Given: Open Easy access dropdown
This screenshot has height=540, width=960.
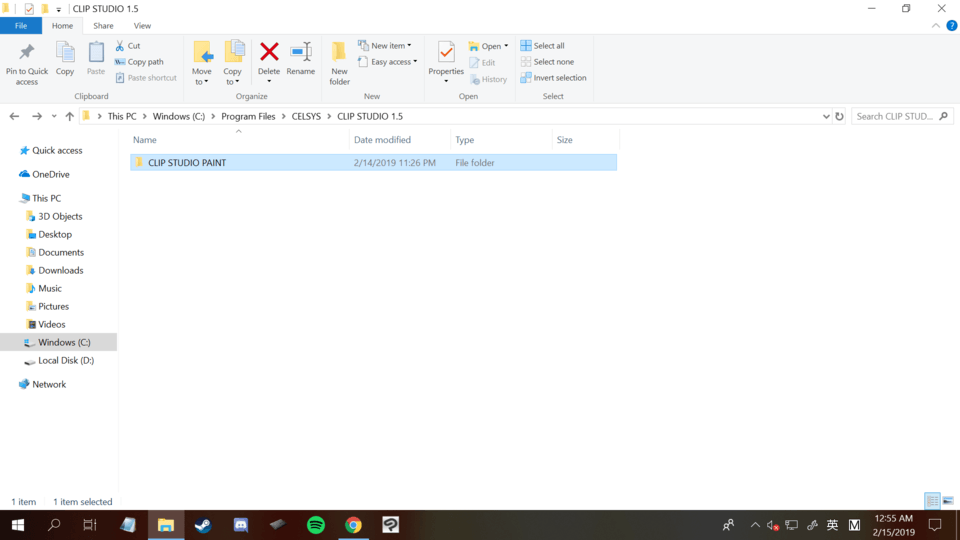Looking at the screenshot, I should click(388, 62).
